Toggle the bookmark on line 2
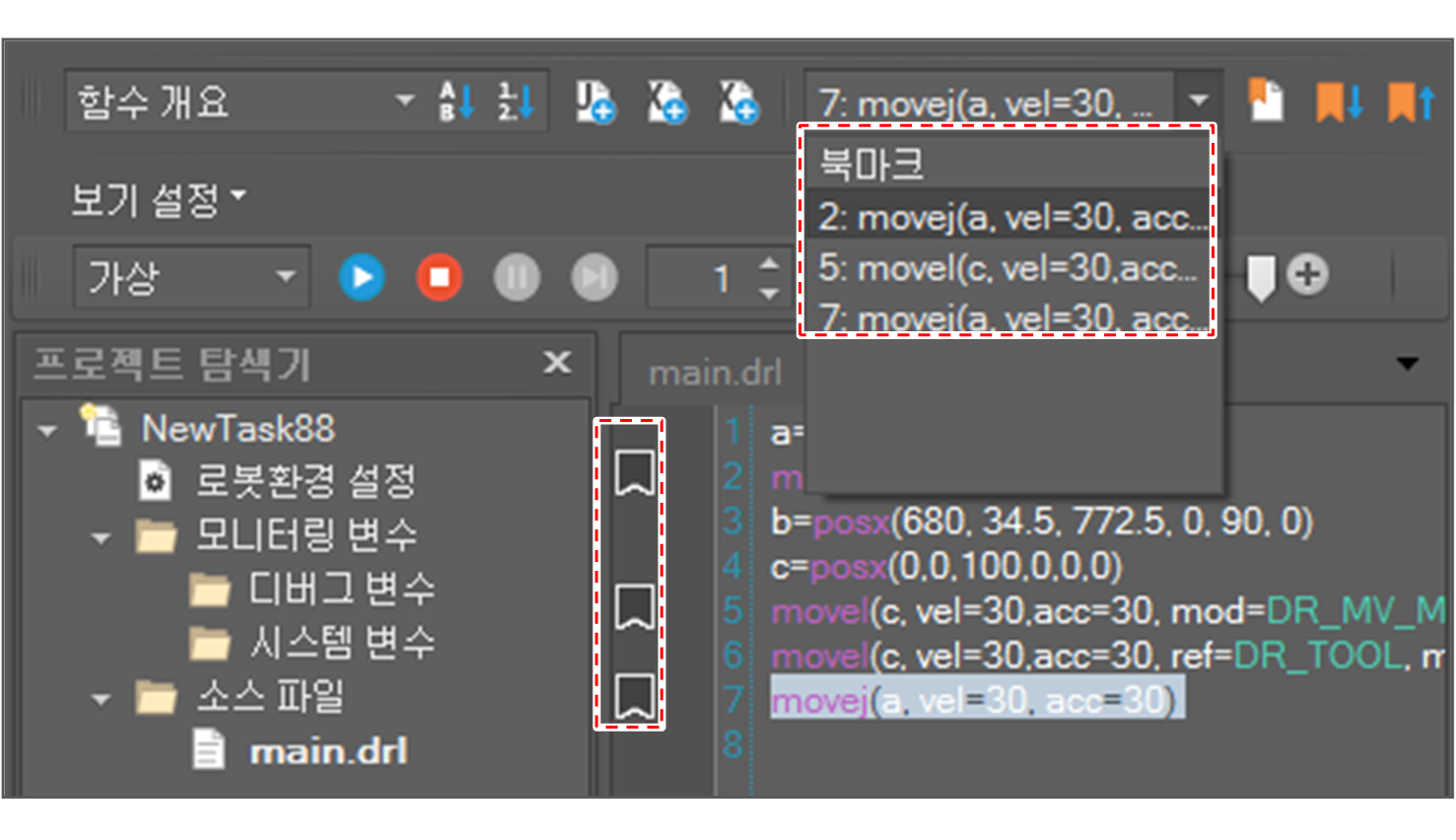The width and height of the screenshot is (1456, 840). [634, 473]
